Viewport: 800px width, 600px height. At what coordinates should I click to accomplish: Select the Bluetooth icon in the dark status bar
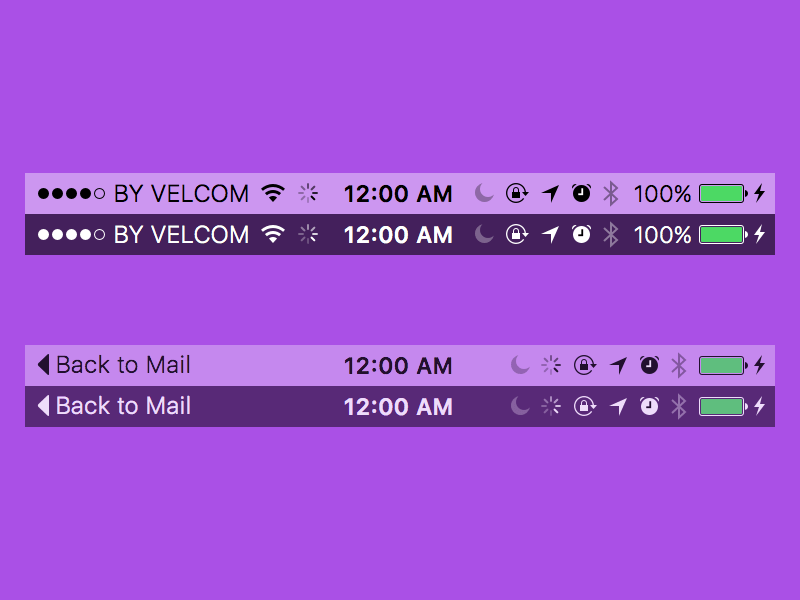[611, 234]
